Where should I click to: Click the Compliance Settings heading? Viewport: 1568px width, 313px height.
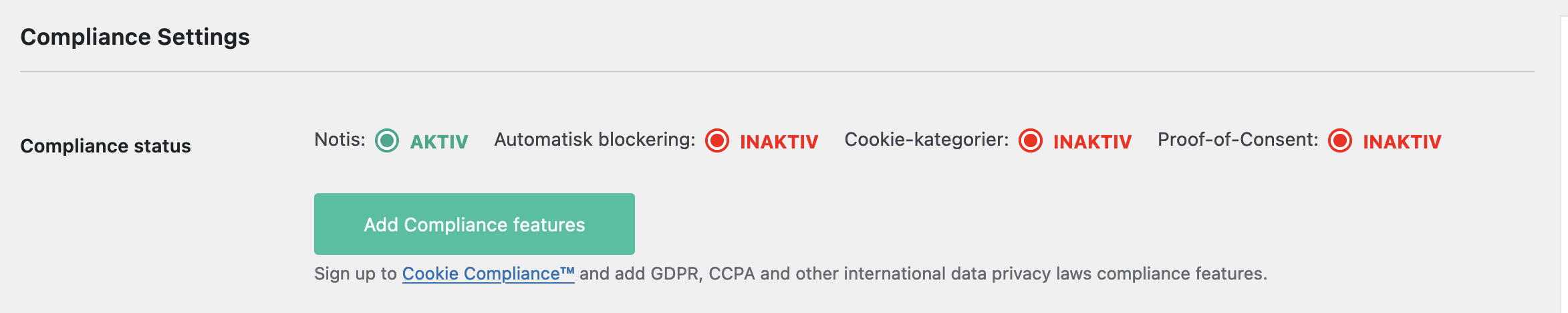[x=135, y=37]
